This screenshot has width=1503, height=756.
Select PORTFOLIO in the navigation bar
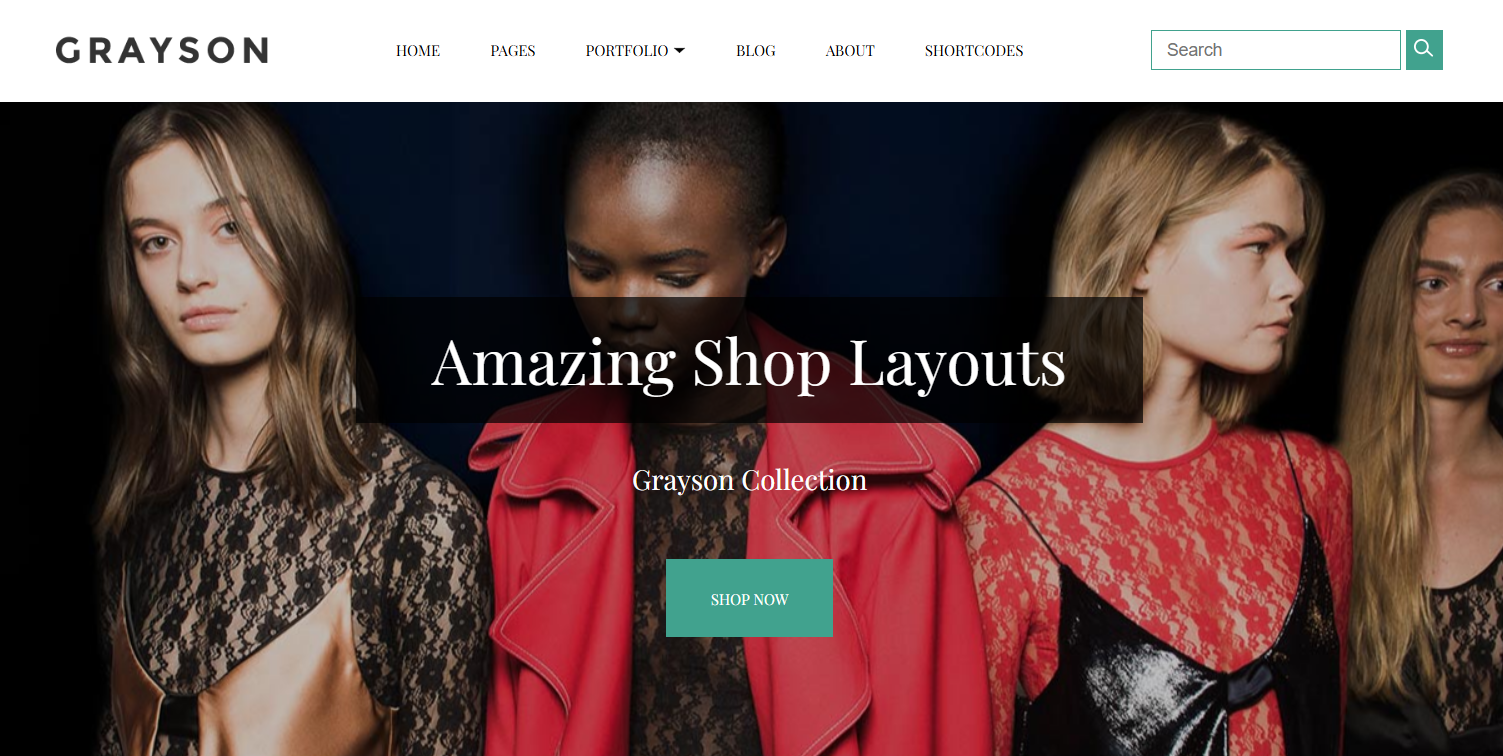627,51
